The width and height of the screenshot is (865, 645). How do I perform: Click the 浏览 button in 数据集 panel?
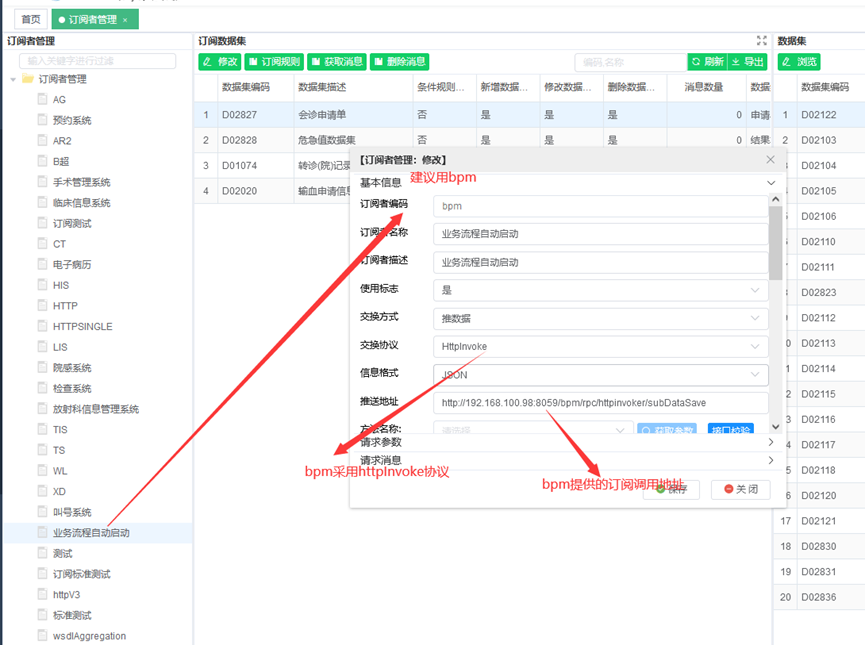799,62
